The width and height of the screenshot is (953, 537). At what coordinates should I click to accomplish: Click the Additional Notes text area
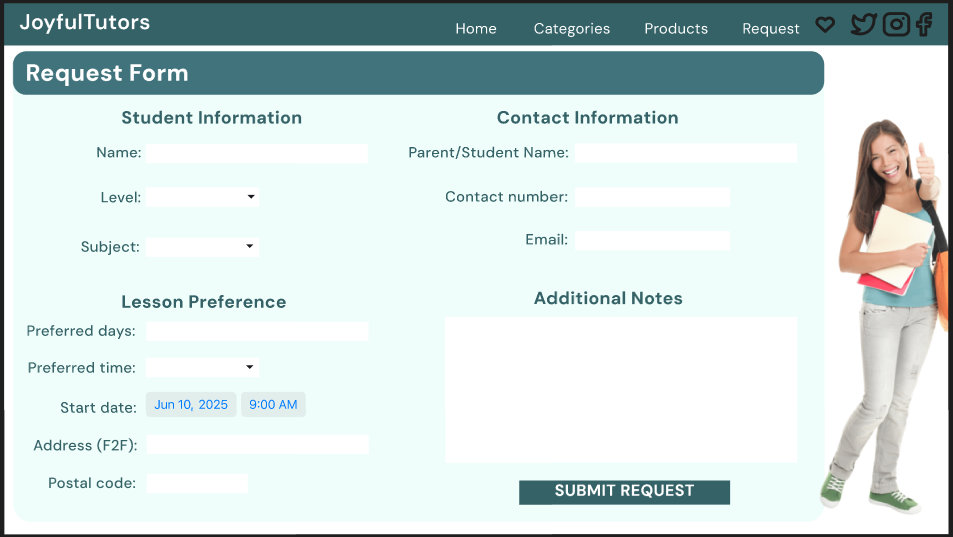click(x=621, y=390)
